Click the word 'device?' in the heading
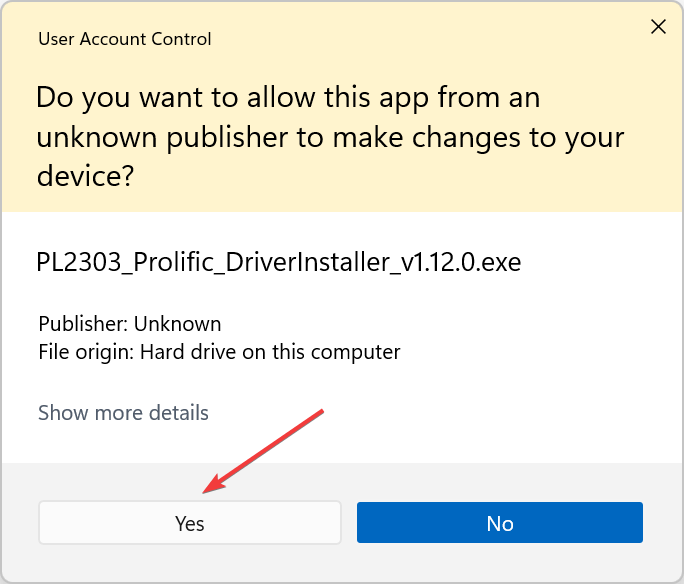Screen dimensions: 684x584 [x=86, y=177]
